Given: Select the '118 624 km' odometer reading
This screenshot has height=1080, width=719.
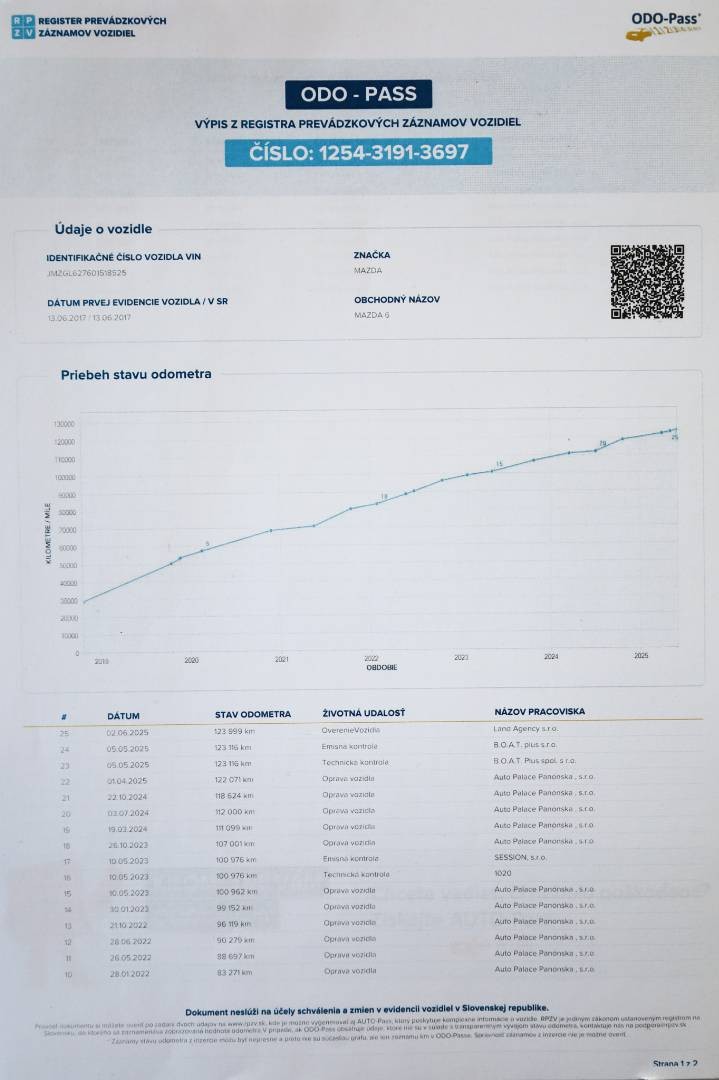Looking at the screenshot, I should [x=235, y=796].
